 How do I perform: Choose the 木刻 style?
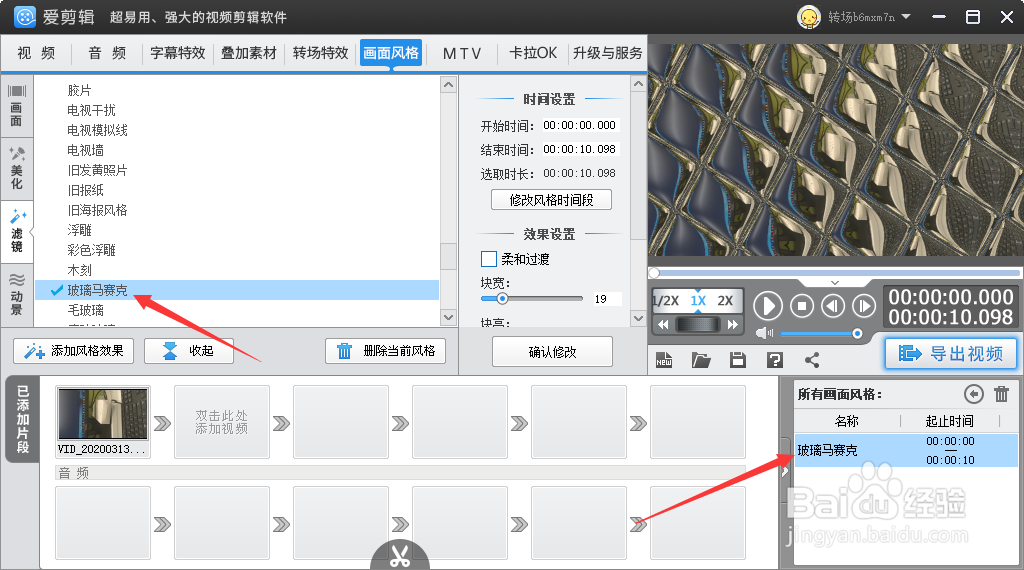click(x=79, y=270)
